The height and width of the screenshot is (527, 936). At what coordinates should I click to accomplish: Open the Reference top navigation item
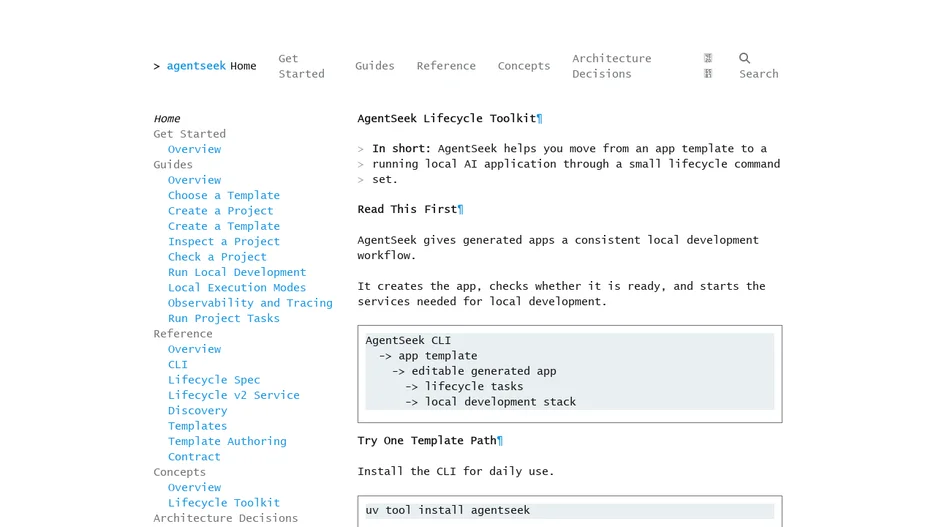pos(446,66)
